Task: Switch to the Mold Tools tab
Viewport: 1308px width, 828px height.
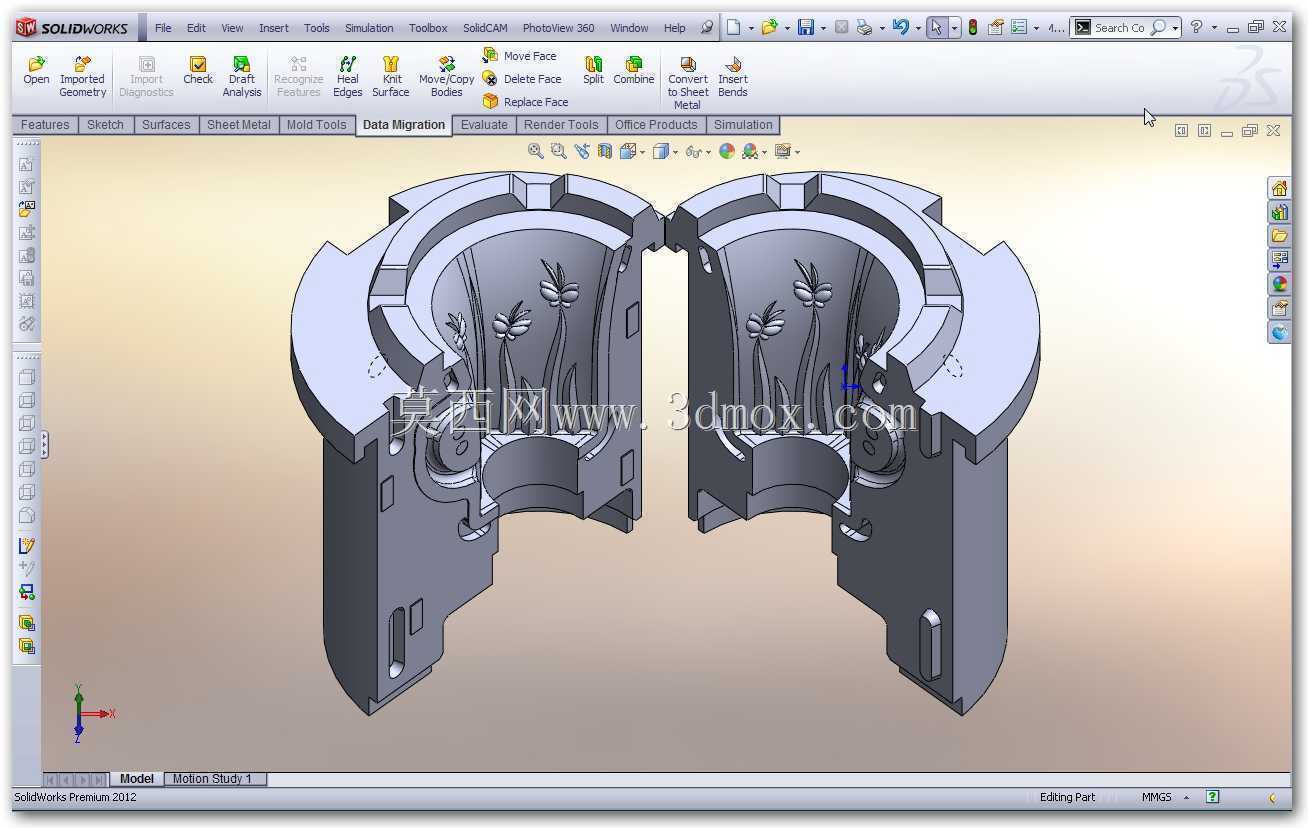Action: click(316, 125)
